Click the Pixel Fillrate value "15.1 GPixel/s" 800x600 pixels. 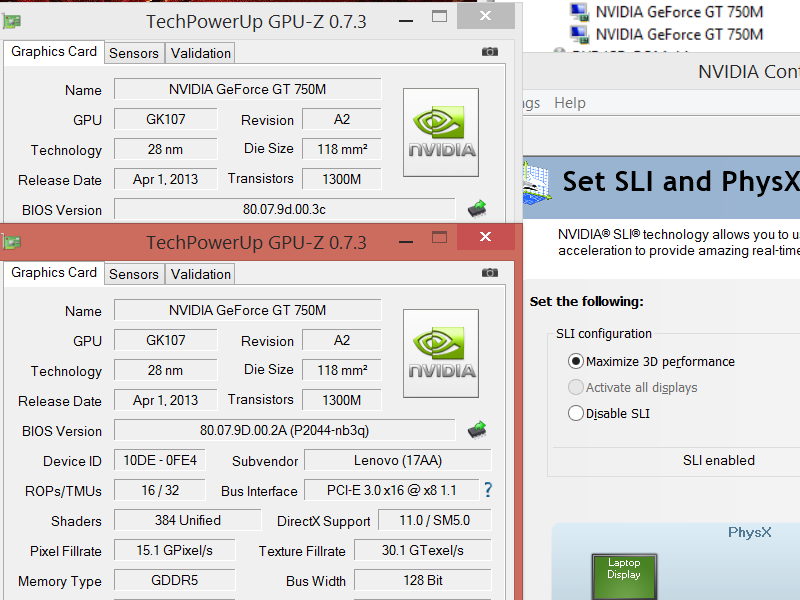[174, 551]
